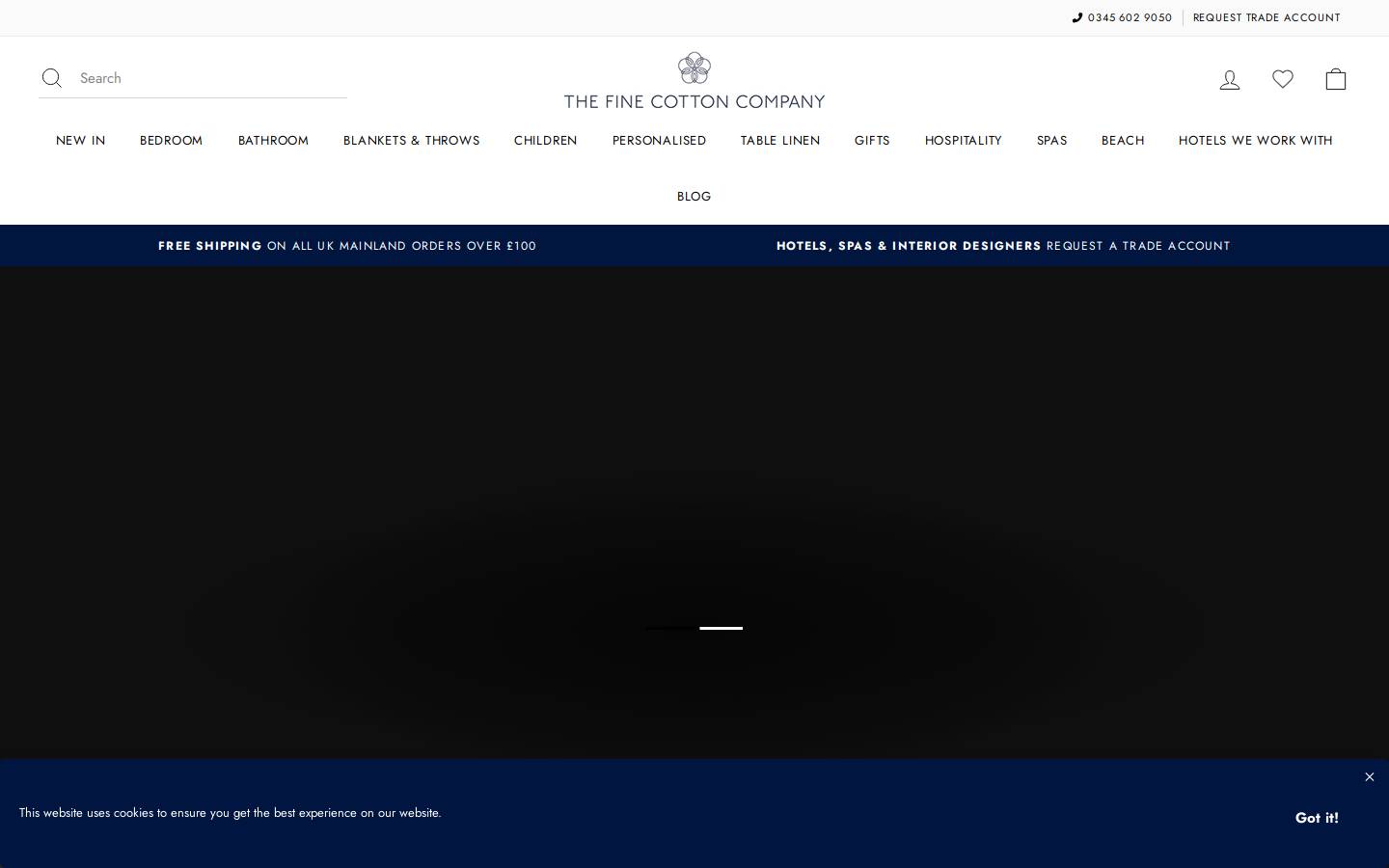Click Request Trade Account top link
The image size is (1389, 868).
point(1266,17)
